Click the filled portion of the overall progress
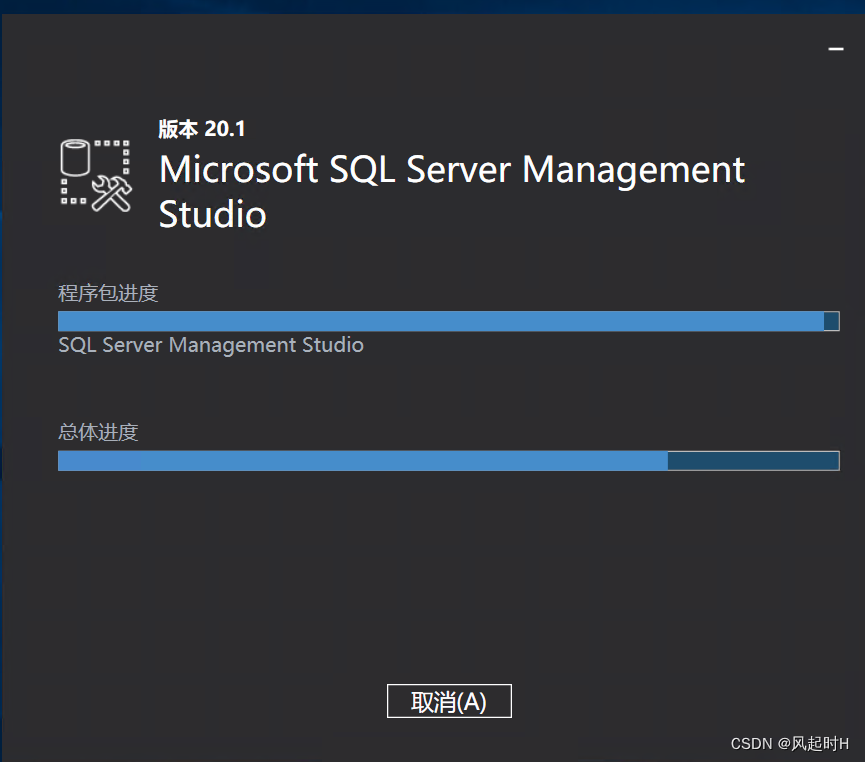Viewport: 865px width, 762px height. [x=360, y=461]
